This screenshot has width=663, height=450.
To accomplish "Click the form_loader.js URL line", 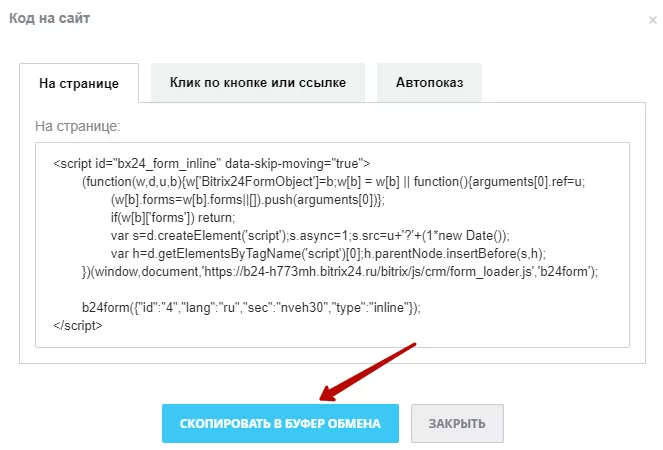I will click(340, 272).
